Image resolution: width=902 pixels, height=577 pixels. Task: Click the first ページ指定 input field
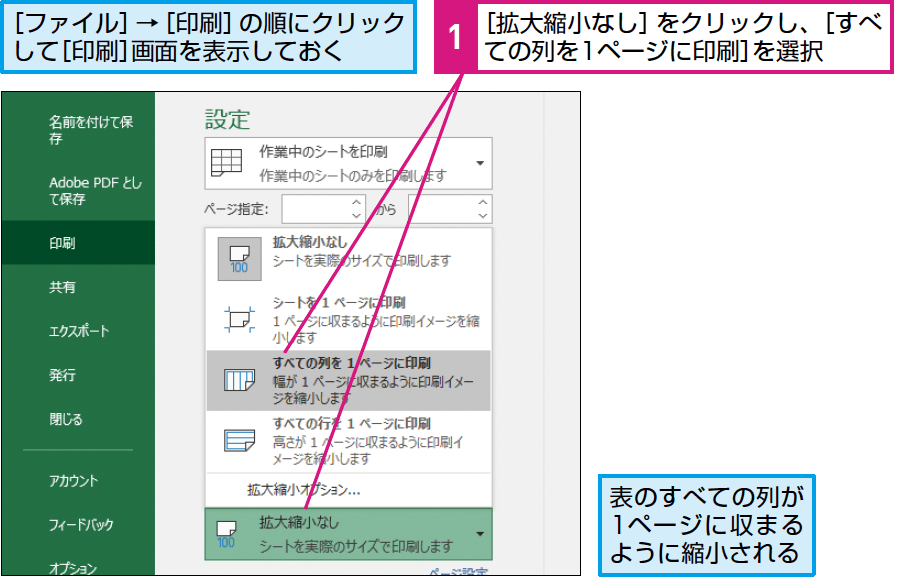(x=316, y=209)
